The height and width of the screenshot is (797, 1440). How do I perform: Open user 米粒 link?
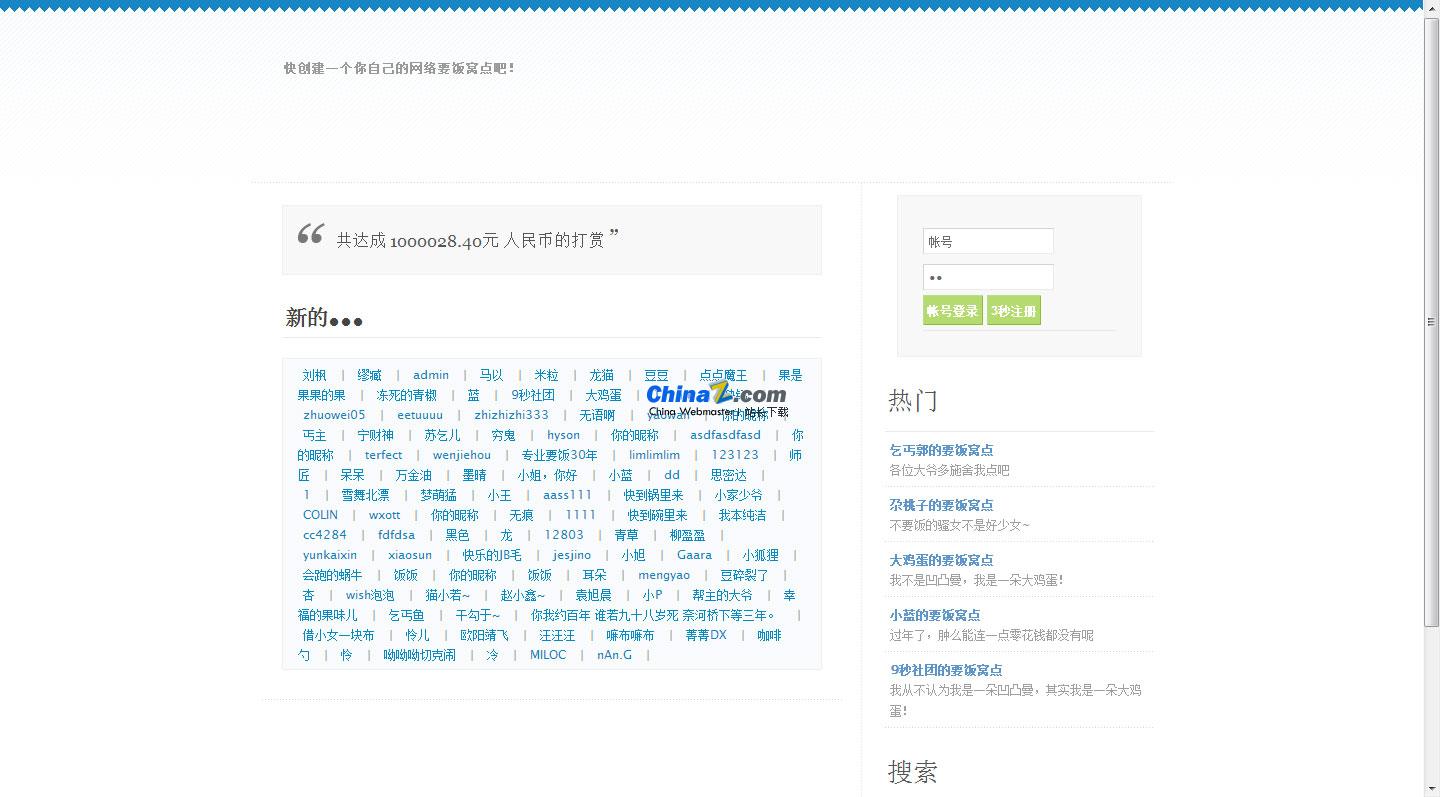[x=546, y=375]
